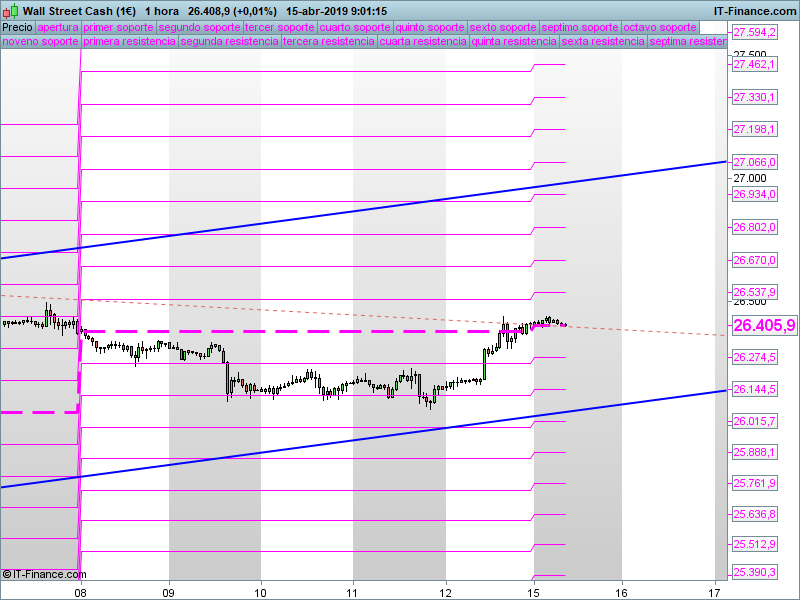
Task: Click the octavo soporte label
Action: coord(660,28)
